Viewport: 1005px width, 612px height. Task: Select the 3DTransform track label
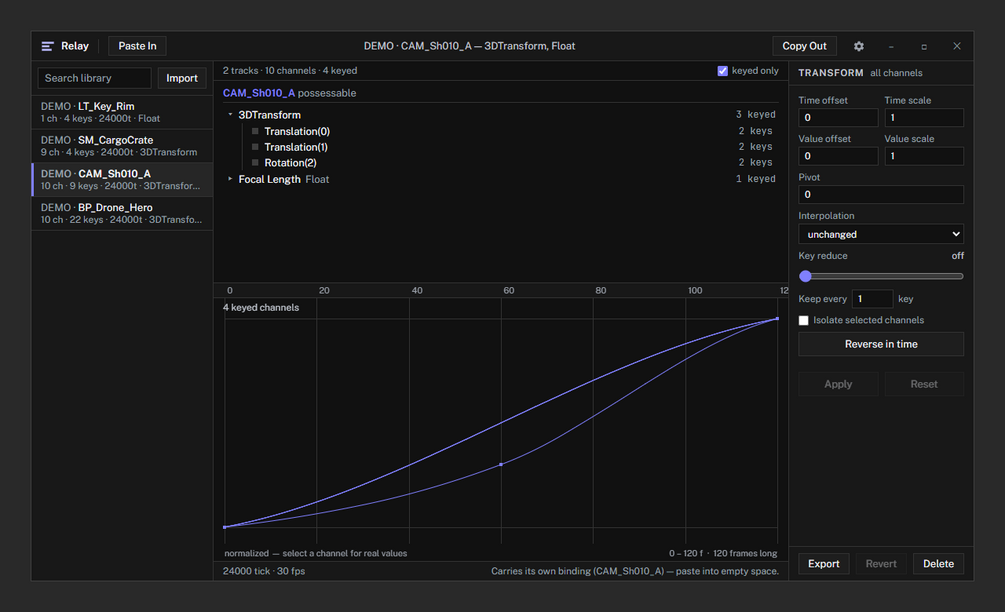point(269,115)
